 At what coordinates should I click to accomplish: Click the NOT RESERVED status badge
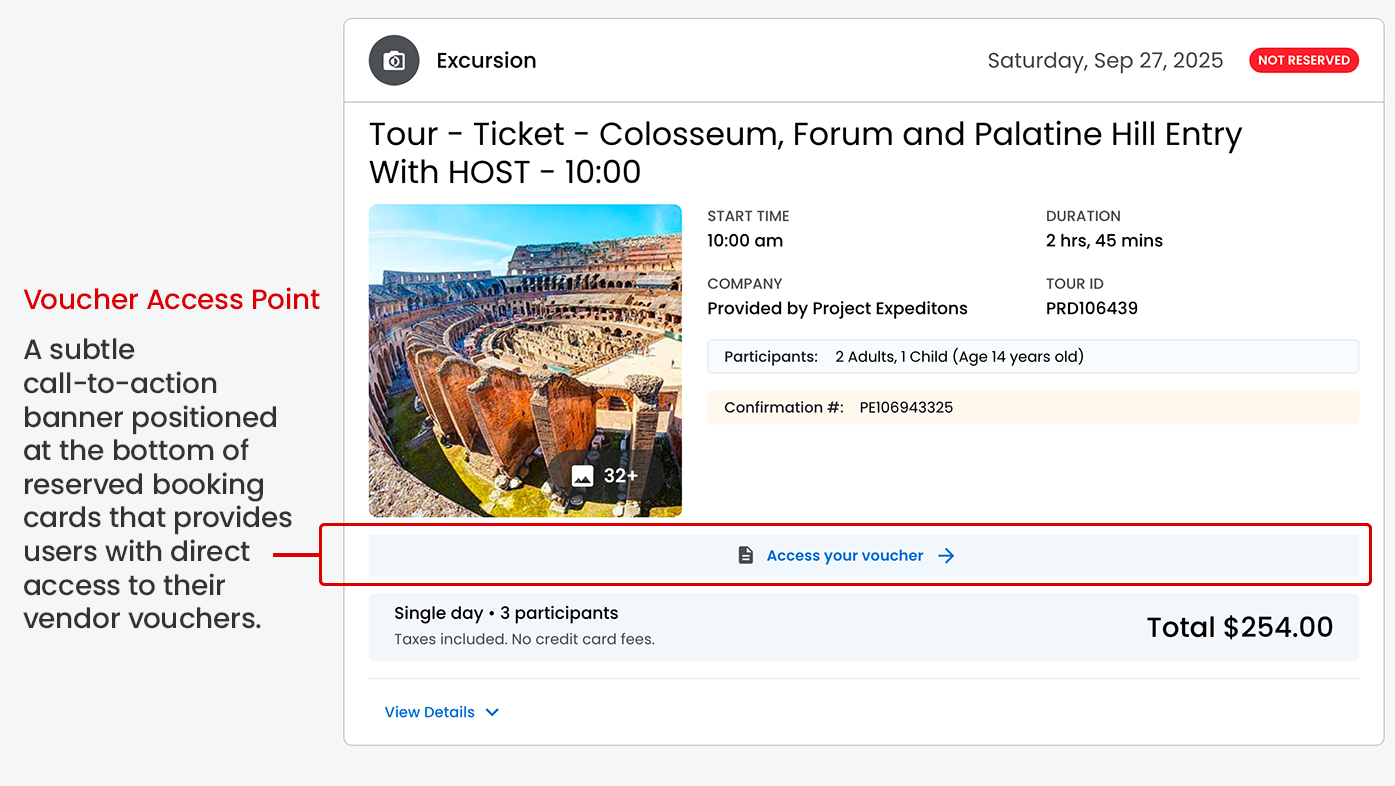(1303, 60)
